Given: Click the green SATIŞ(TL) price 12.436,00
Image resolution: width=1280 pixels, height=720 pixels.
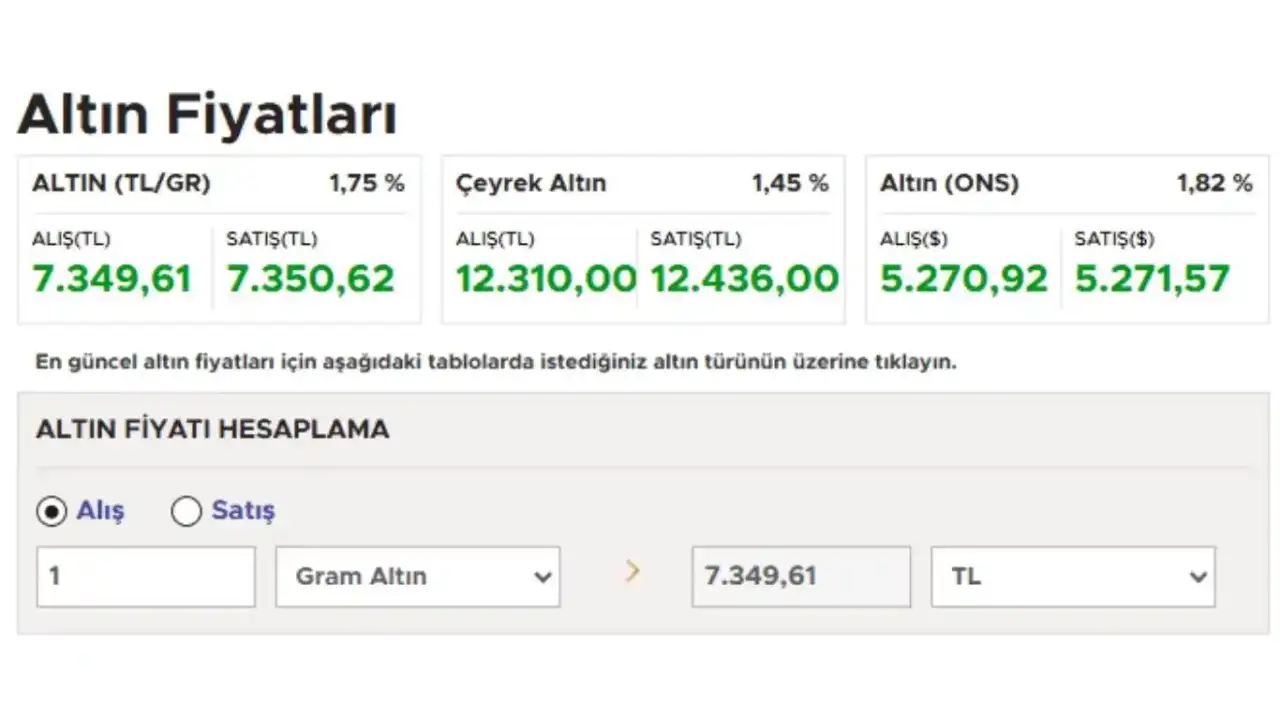Looking at the screenshot, I should click(742, 278).
